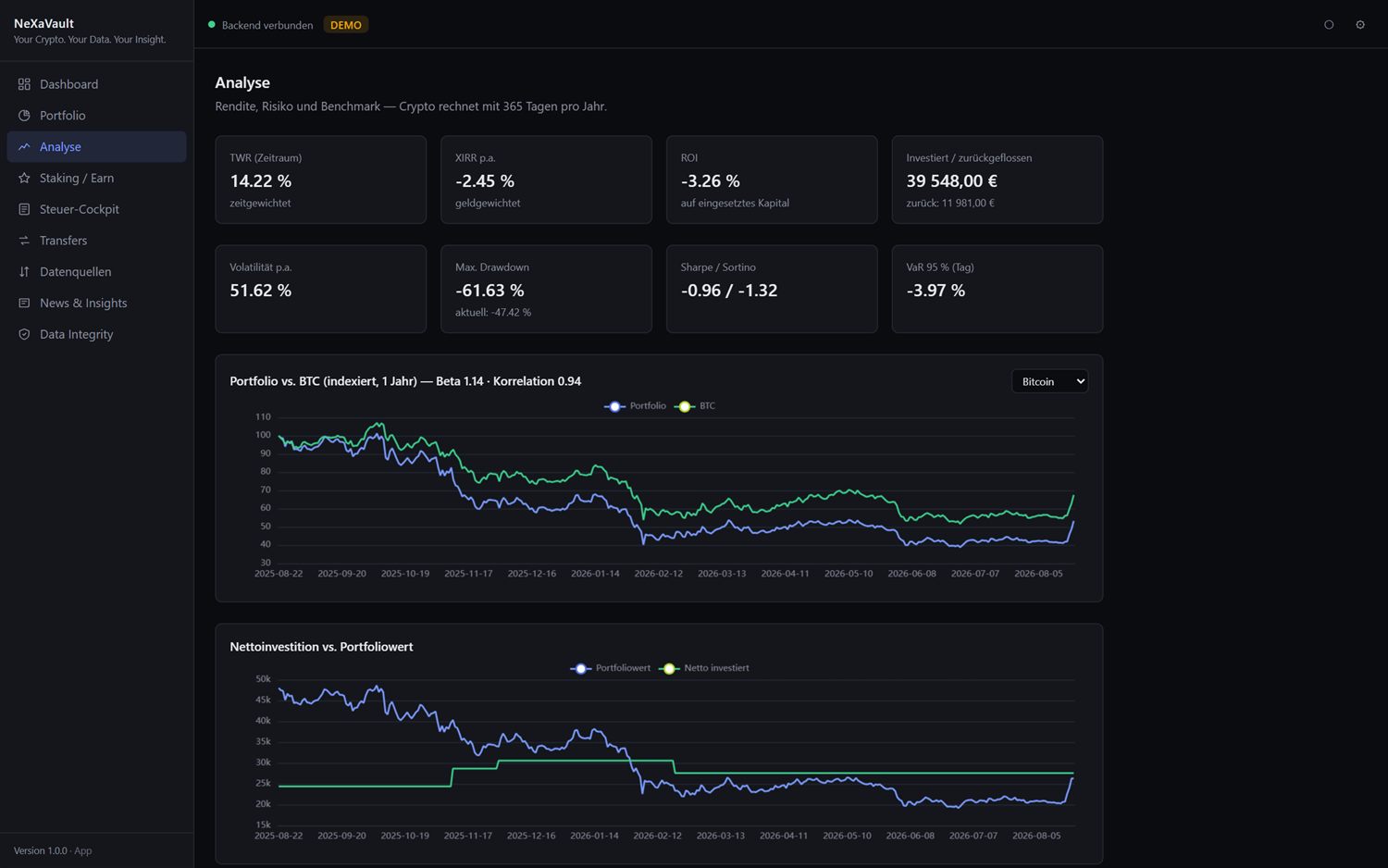Open Datenquellen via its up-down arrows icon

pyautogui.click(x=24, y=272)
